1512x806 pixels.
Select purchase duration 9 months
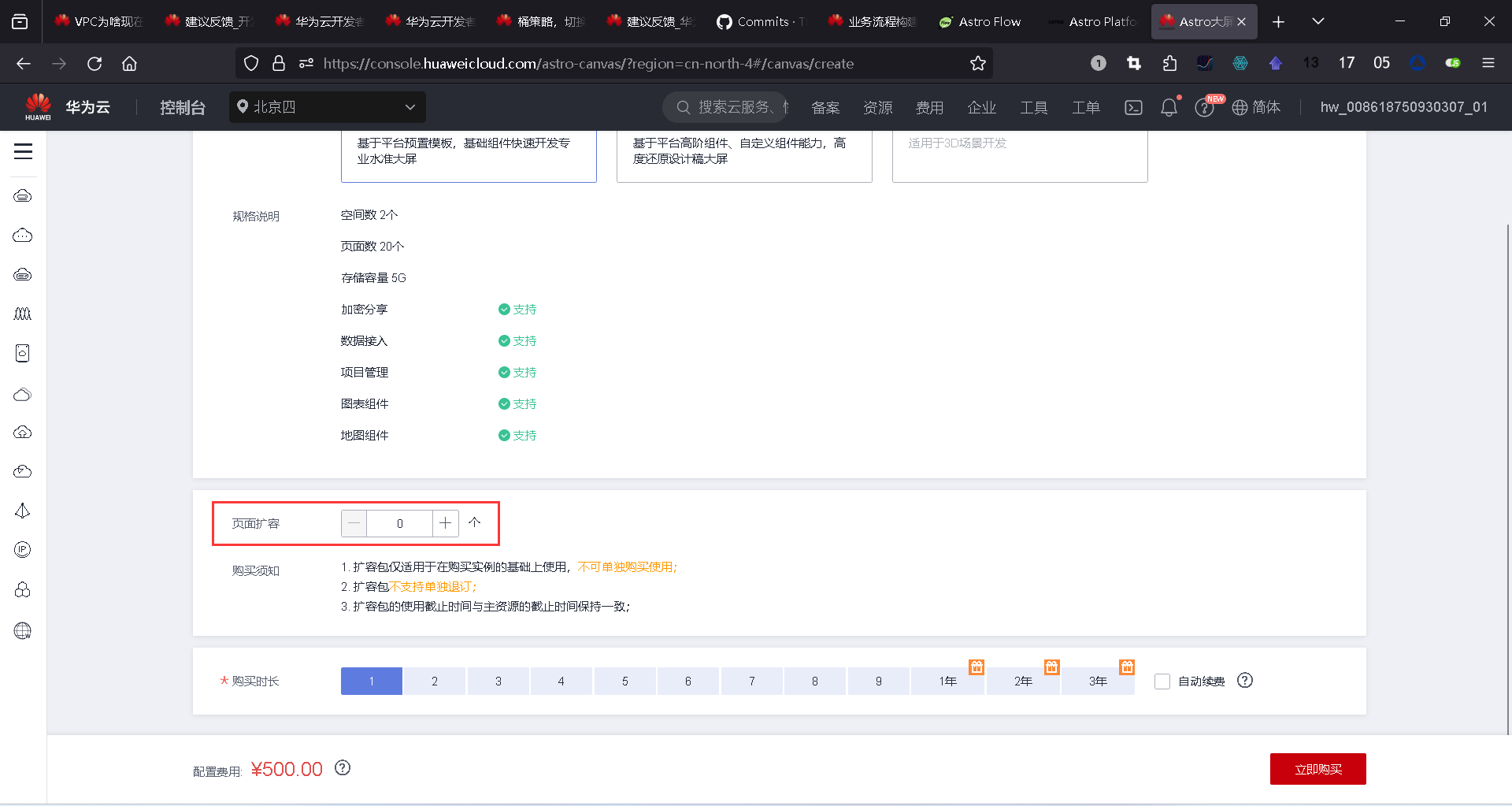coord(879,681)
